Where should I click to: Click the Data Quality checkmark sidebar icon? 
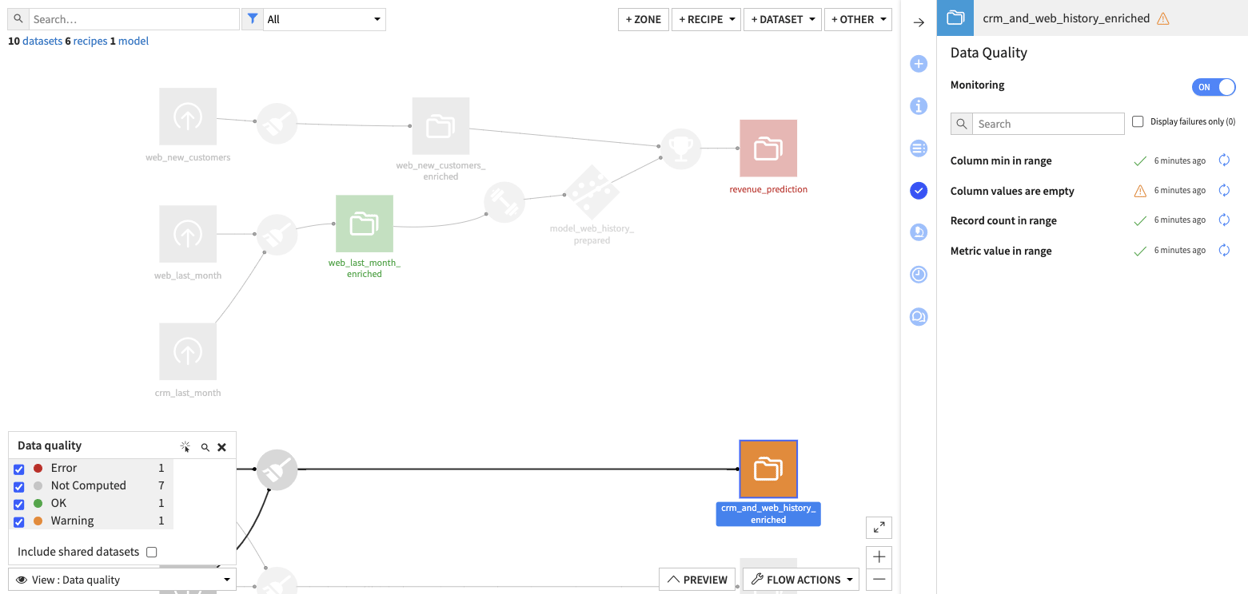pyautogui.click(x=918, y=190)
